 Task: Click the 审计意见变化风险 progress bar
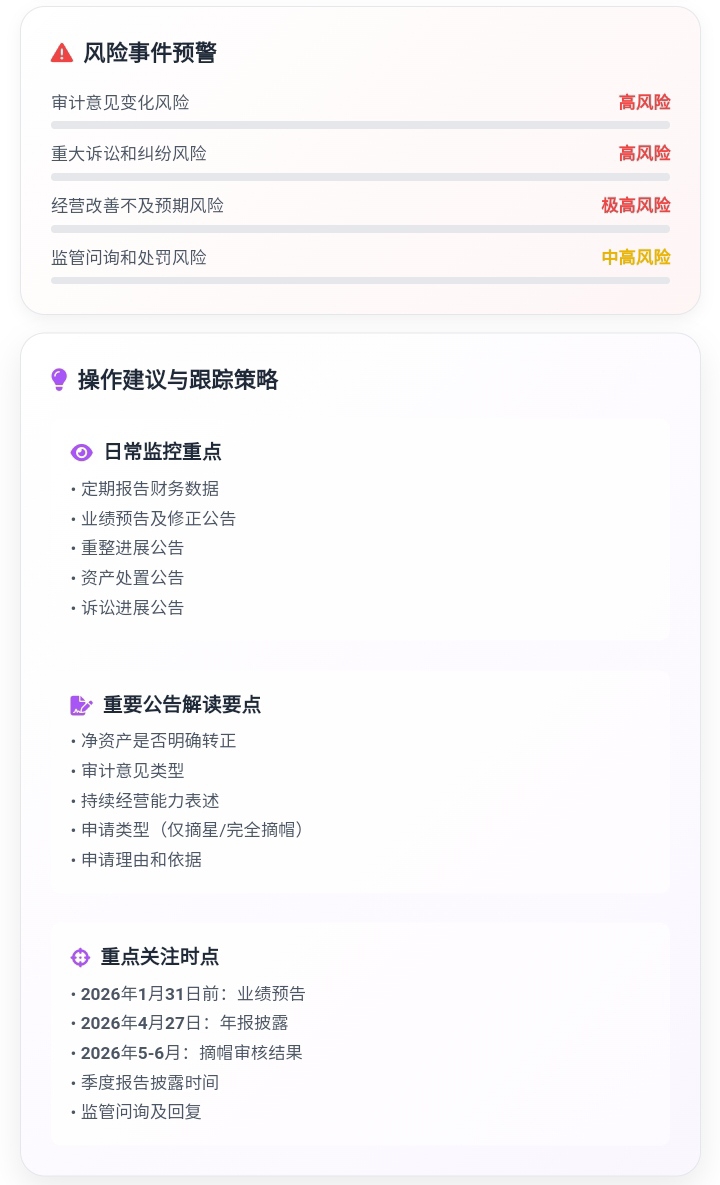click(x=360, y=125)
